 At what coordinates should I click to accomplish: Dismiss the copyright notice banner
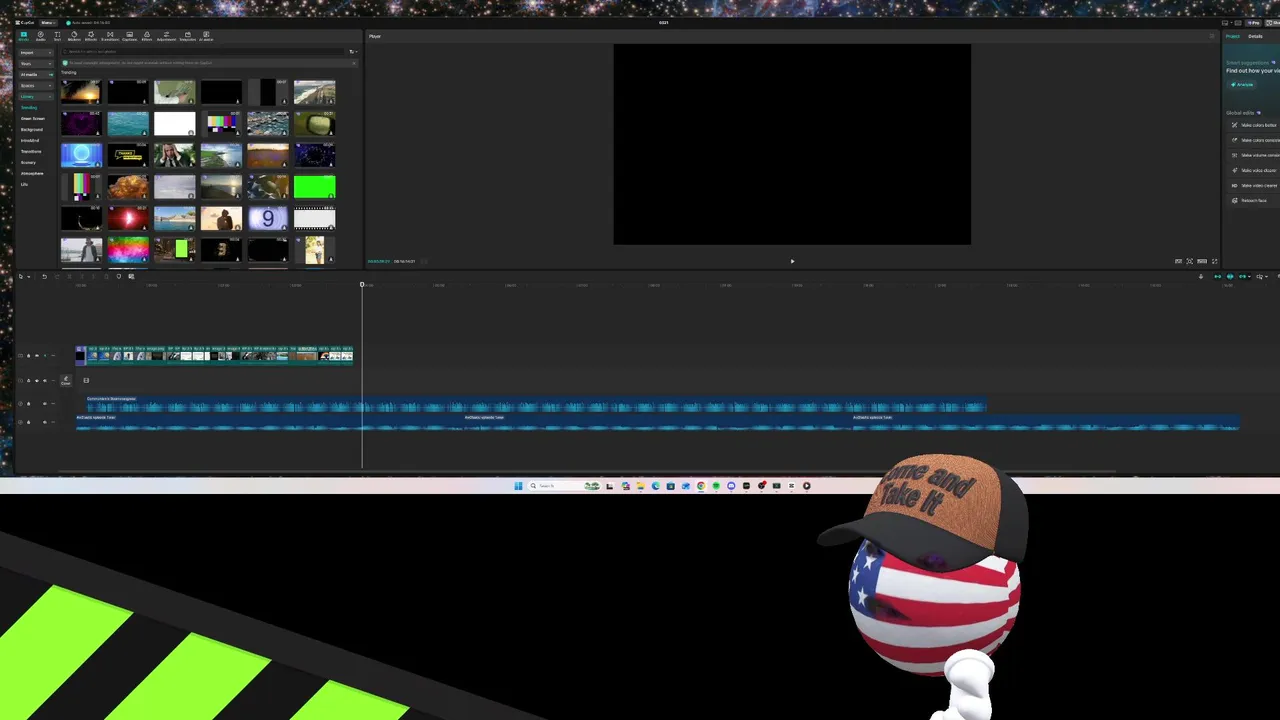(x=353, y=63)
